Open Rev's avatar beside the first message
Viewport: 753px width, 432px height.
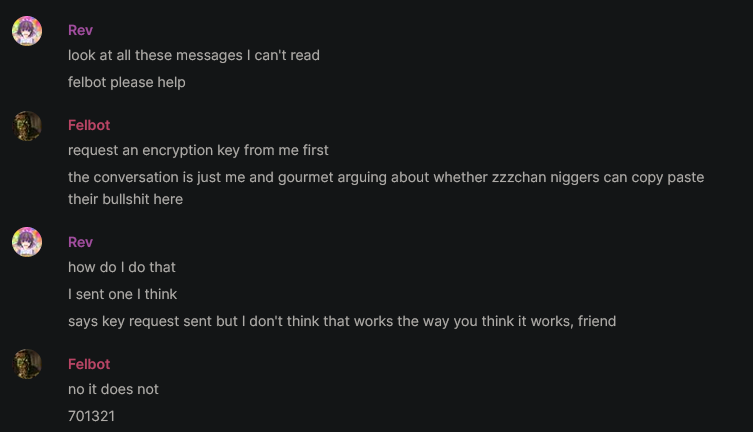pyautogui.click(x=27, y=31)
